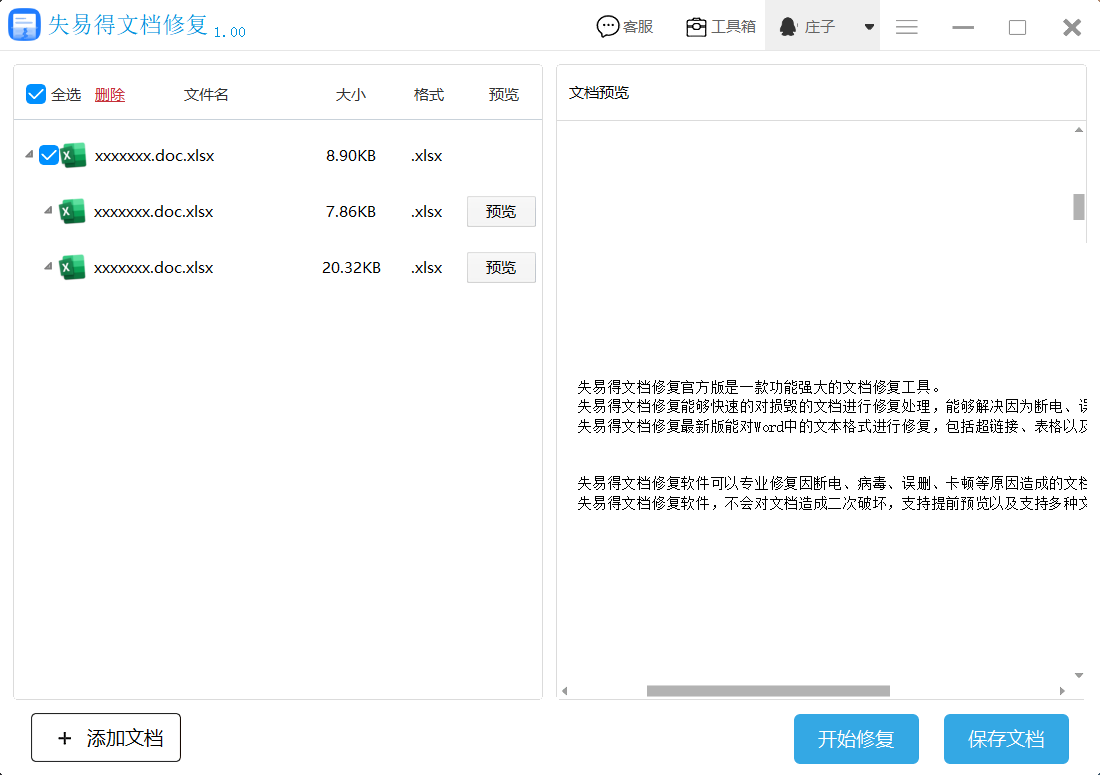Click the 失易得文档修复 app logo icon
Image resolution: width=1100 pixels, height=775 pixels.
[x=24, y=25]
